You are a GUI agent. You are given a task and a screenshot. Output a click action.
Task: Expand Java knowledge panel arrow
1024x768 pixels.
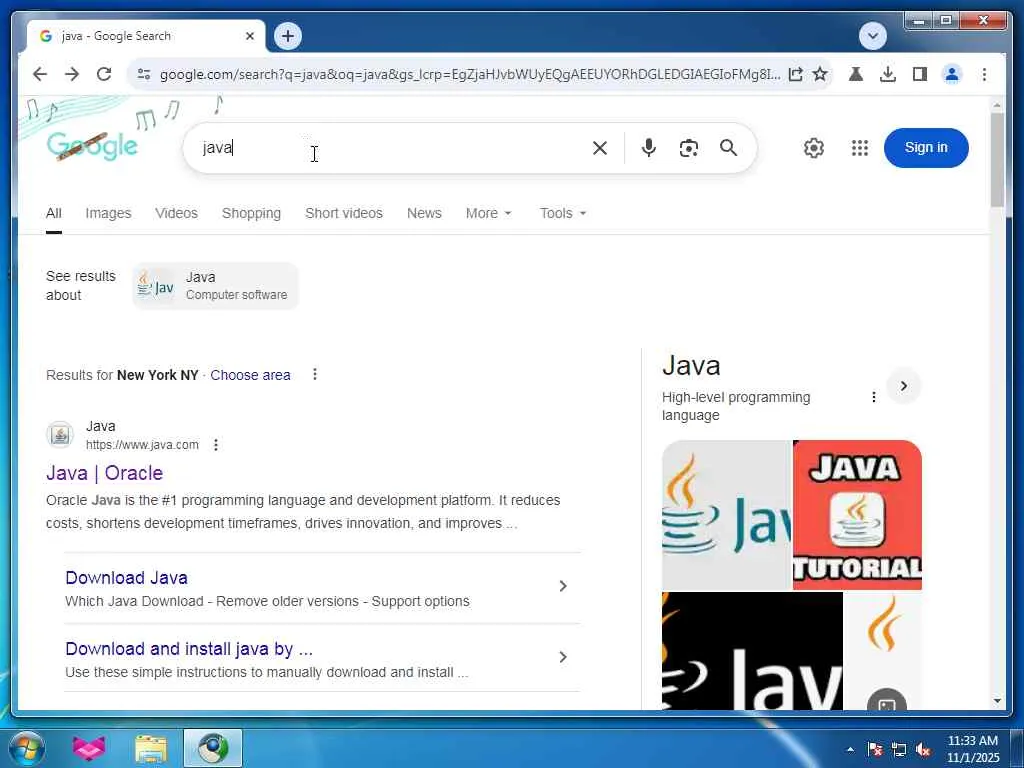pyautogui.click(x=904, y=386)
